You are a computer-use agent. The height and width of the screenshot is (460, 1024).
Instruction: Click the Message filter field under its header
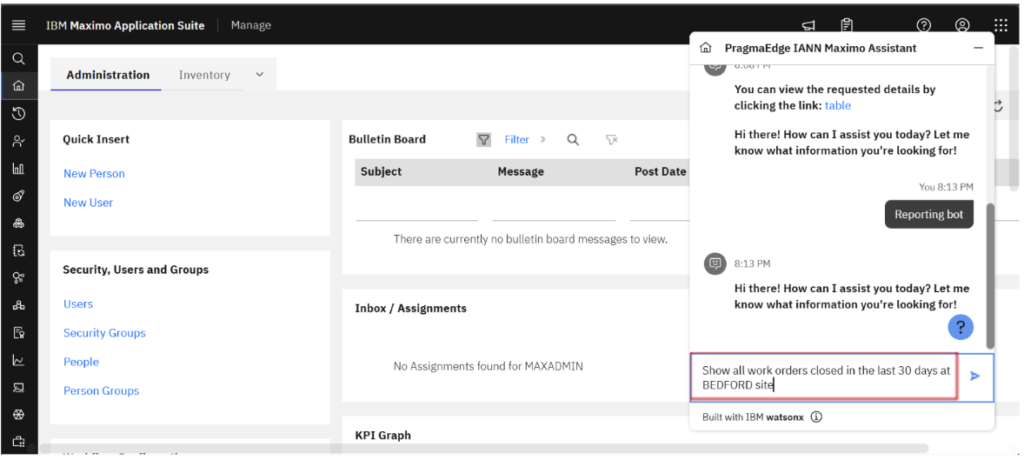pyautogui.click(x=554, y=210)
